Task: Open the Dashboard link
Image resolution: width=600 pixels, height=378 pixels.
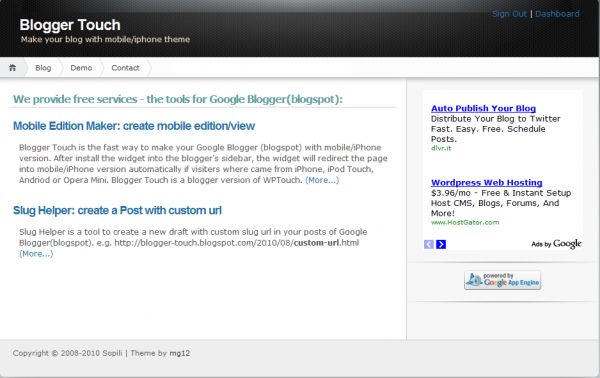Action: (557, 14)
